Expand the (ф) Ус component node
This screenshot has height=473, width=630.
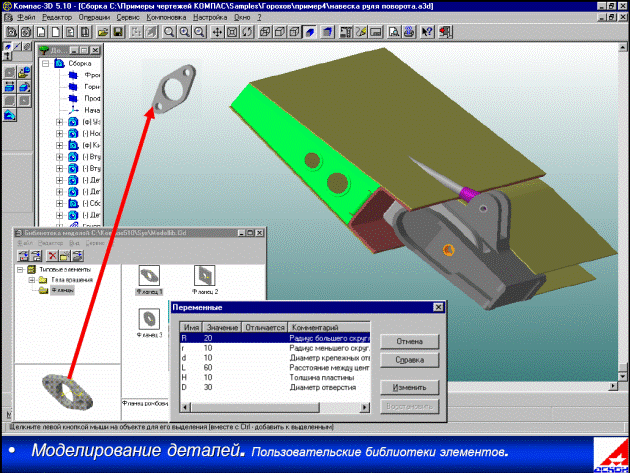(x=59, y=122)
